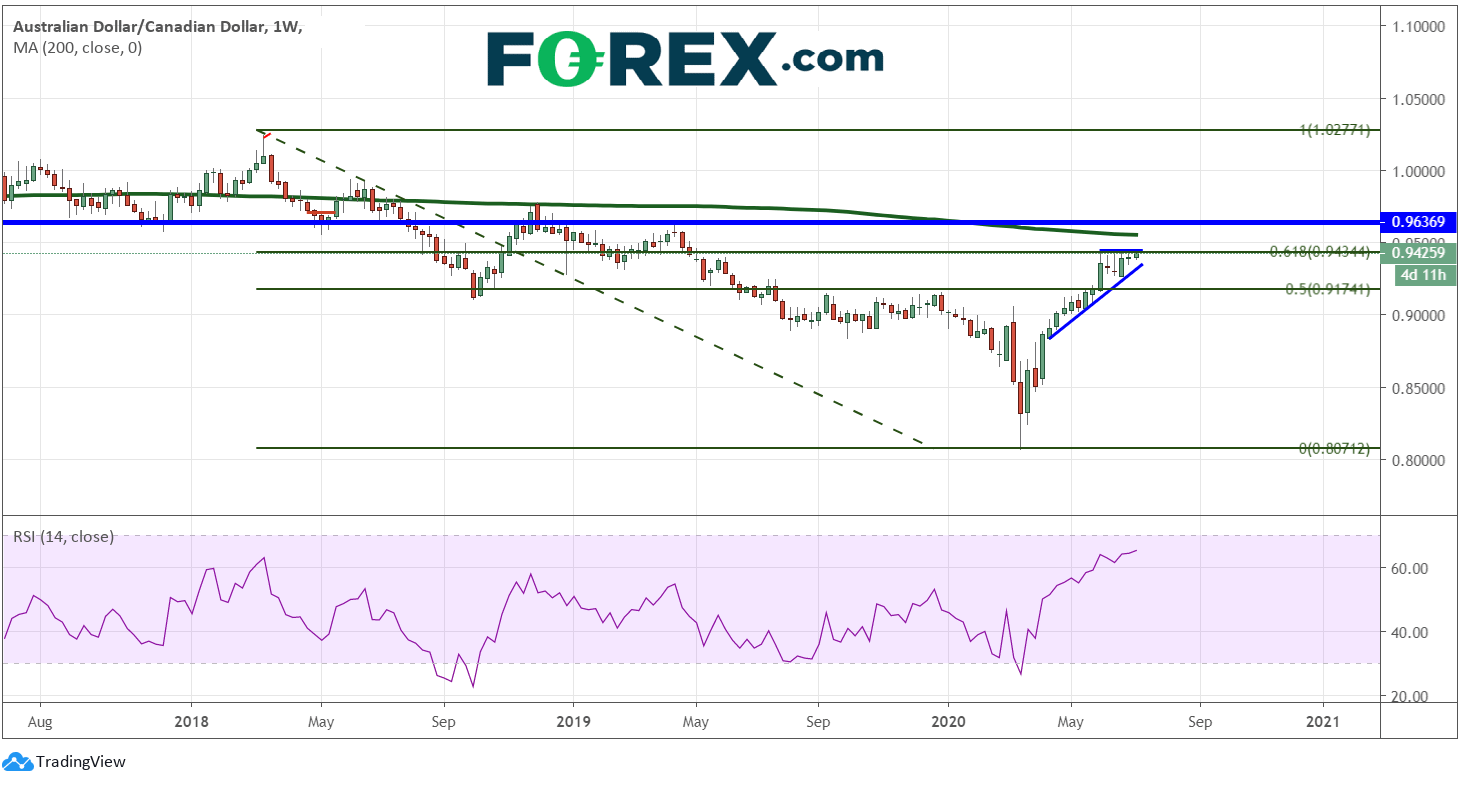The height and width of the screenshot is (785, 1466).
Task: Click the 2019 label on the time axis
Action: 573,721
